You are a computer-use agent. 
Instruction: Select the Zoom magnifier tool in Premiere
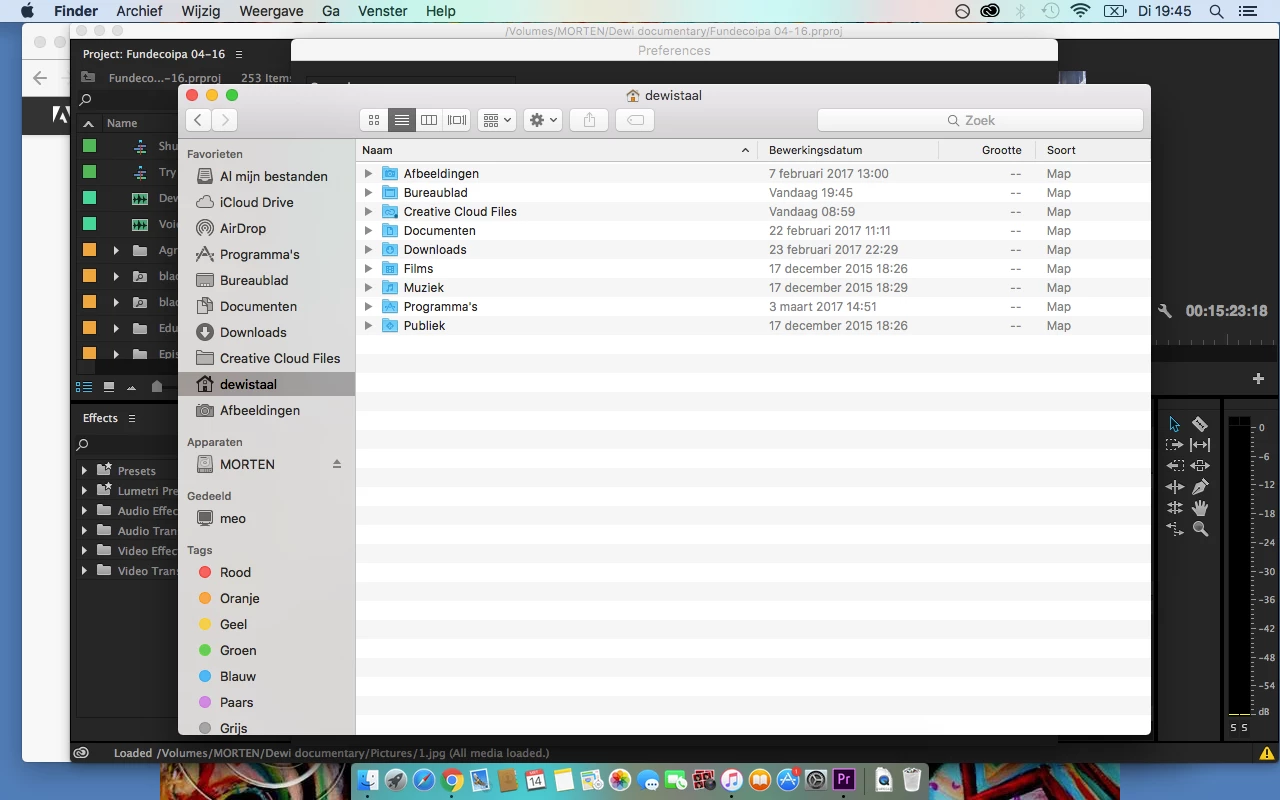(1200, 529)
